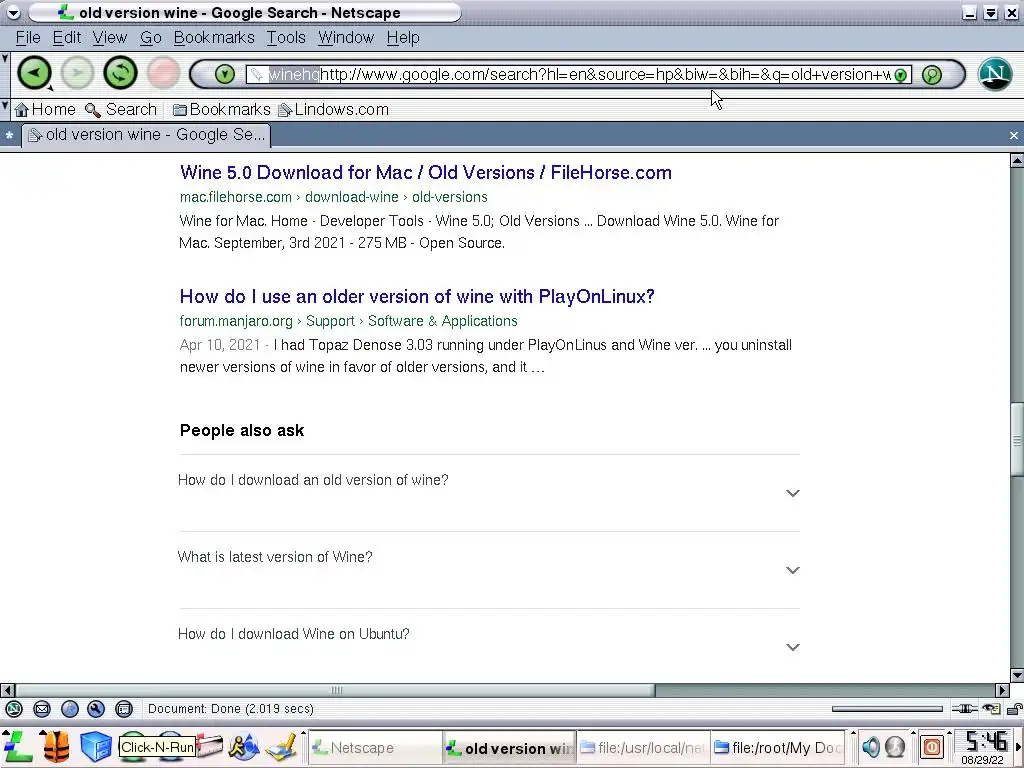The height and width of the screenshot is (768, 1024).
Task: Open the Go menu
Action: pyautogui.click(x=151, y=38)
